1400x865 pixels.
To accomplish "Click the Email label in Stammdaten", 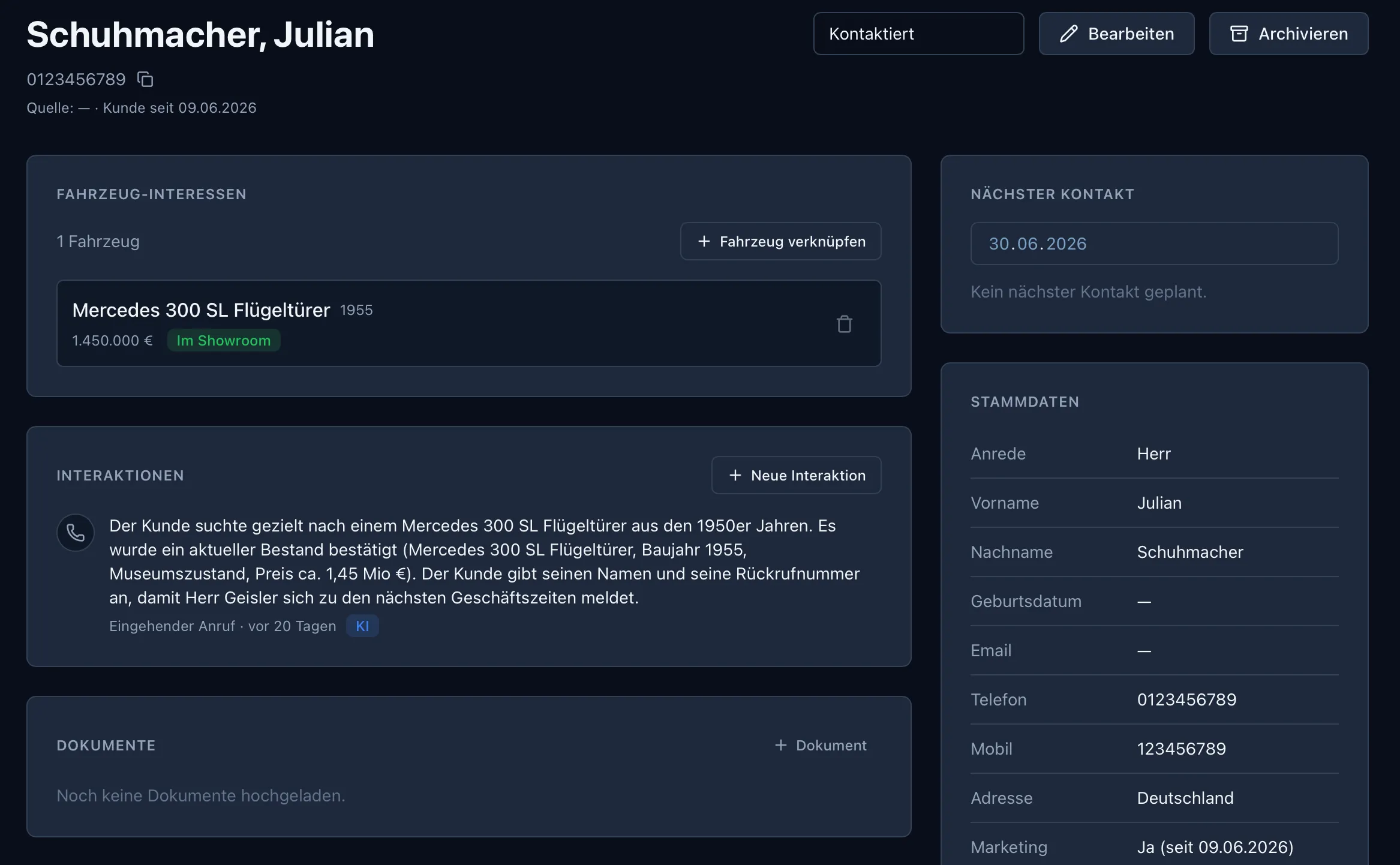I will [991, 650].
